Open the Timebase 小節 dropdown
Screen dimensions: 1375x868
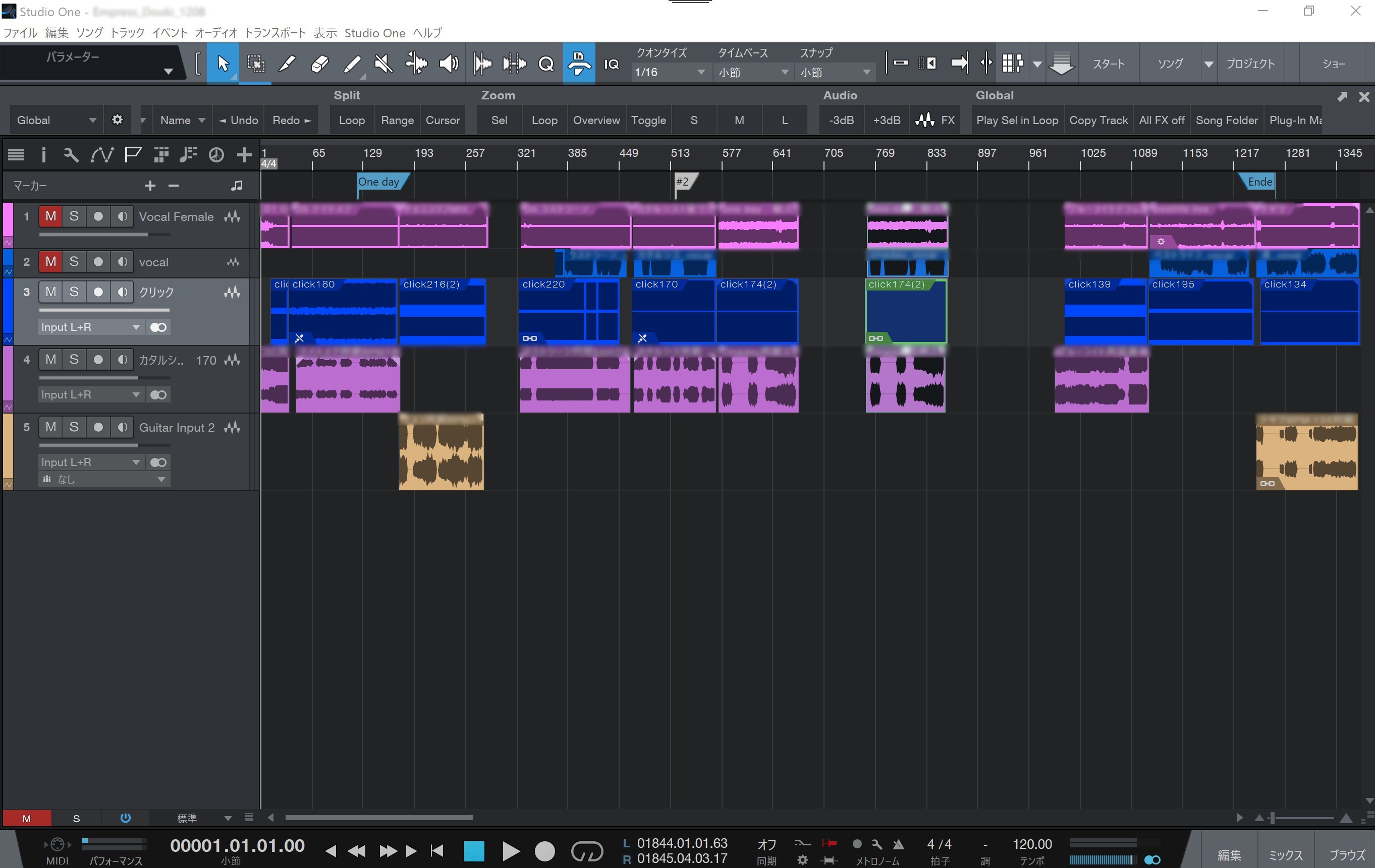(753, 73)
